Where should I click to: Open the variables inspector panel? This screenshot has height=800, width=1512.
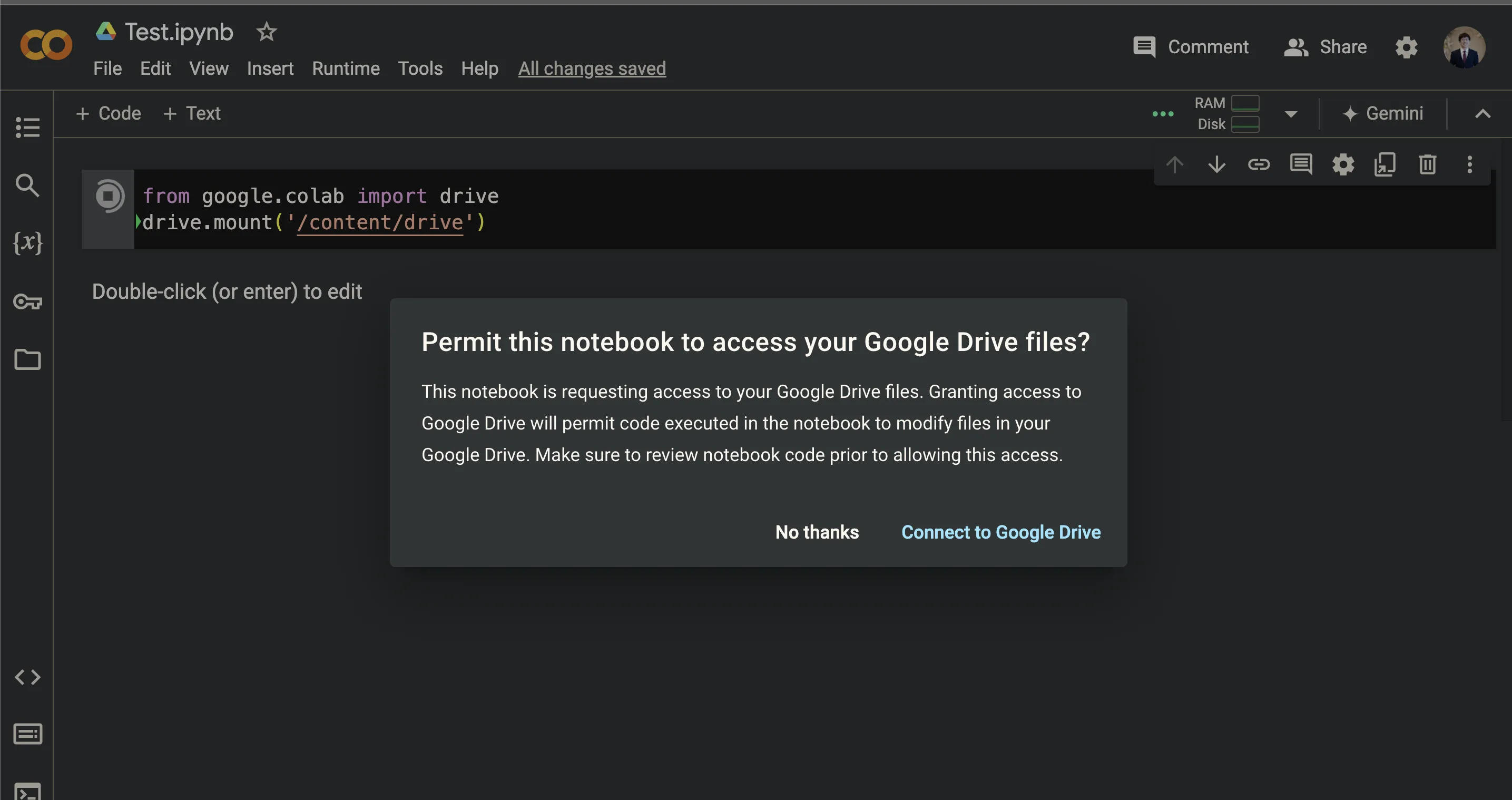point(27,242)
